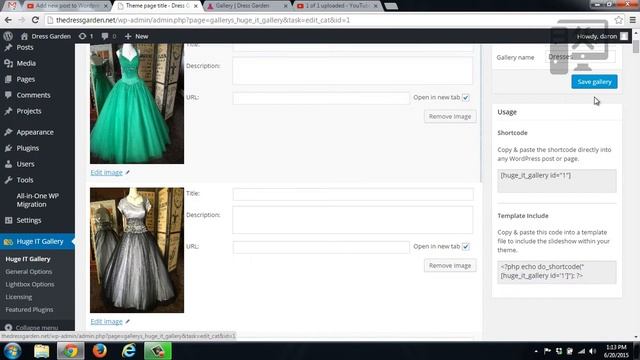The image size is (640, 360).
Task: Open the Chrome hamburger menu
Action: point(633,20)
